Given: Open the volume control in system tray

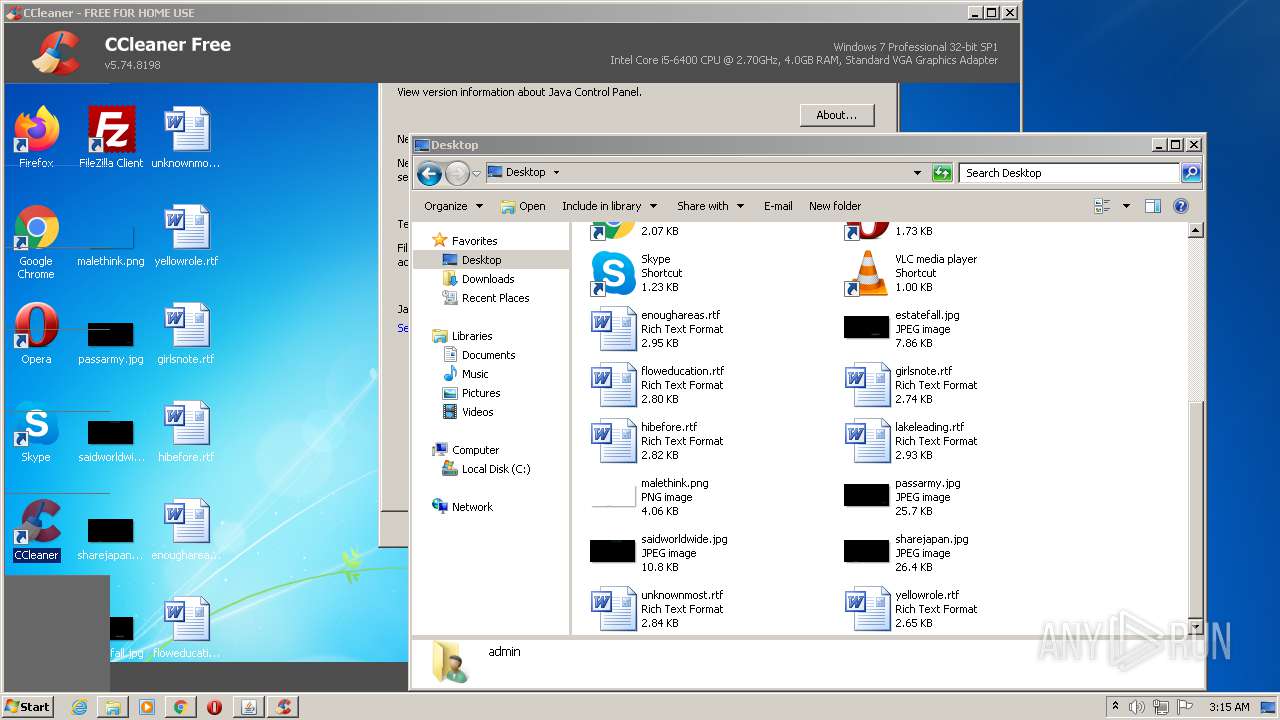Looking at the screenshot, I should tap(1137, 707).
